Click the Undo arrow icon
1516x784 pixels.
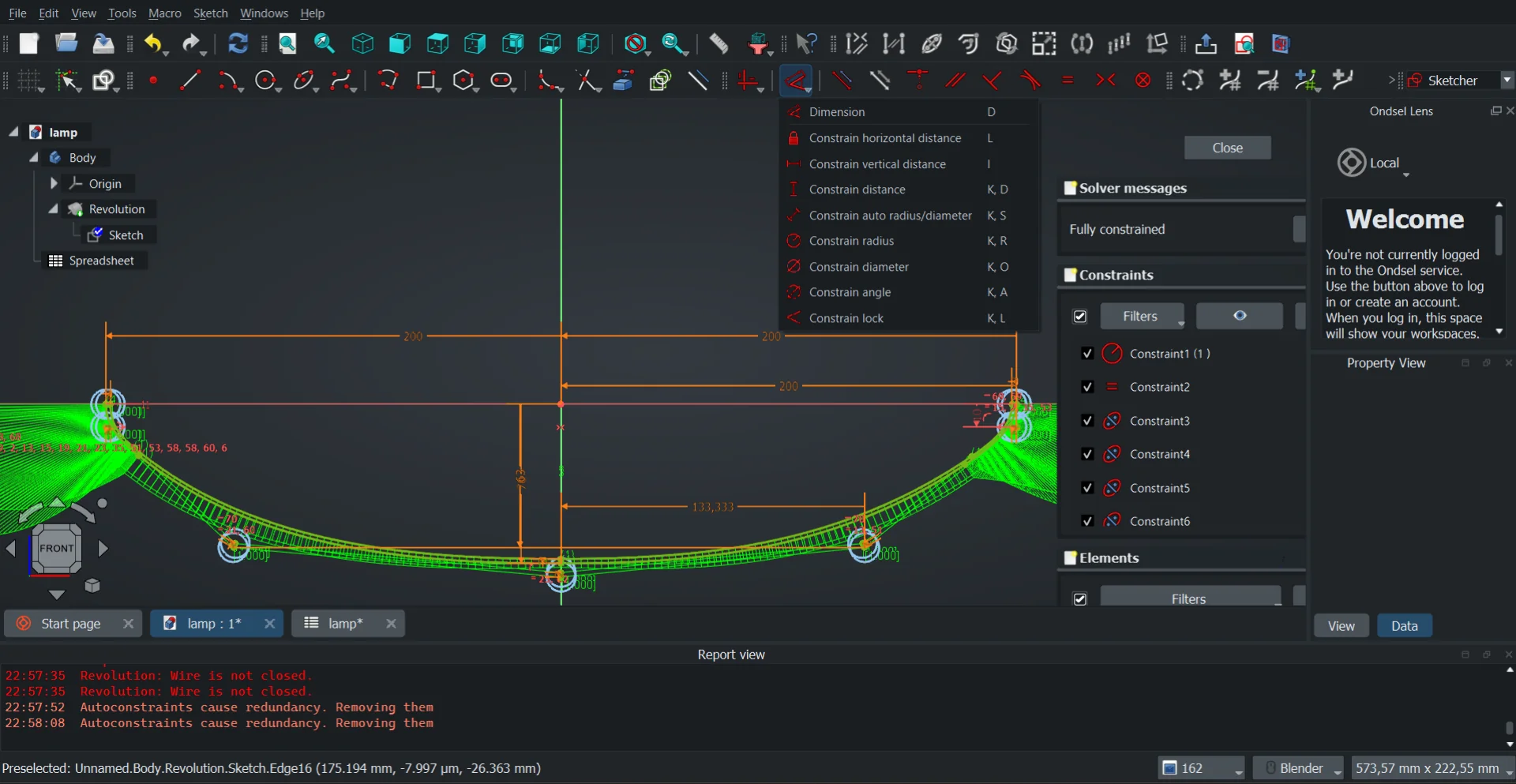pyautogui.click(x=153, y=43)
